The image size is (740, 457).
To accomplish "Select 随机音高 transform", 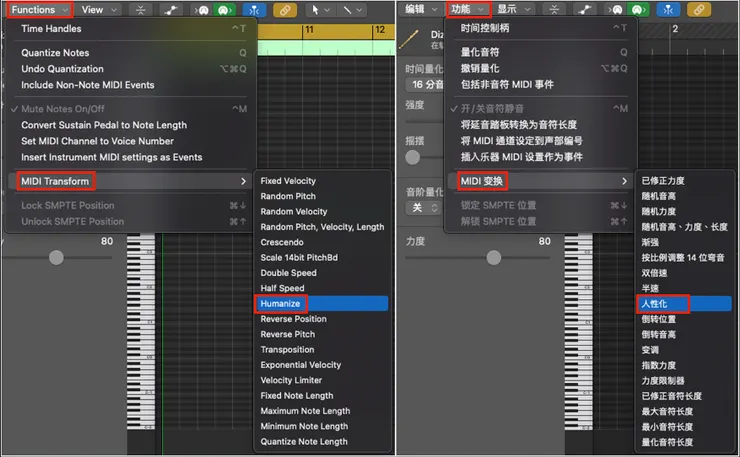I will tap(684, 196).
